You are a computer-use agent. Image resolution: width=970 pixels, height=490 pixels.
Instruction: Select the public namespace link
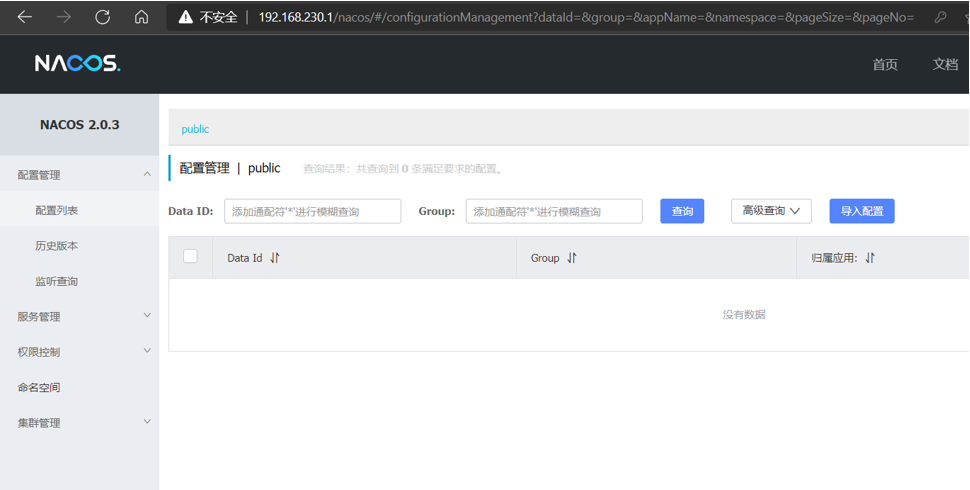coord(195,129)
